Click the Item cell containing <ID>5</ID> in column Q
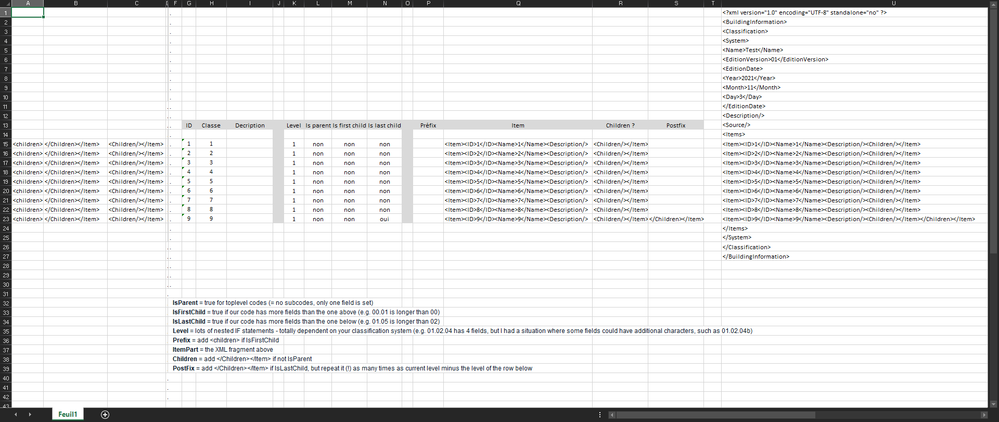Screen dimensions: 999x422 (x=518, y=182)
